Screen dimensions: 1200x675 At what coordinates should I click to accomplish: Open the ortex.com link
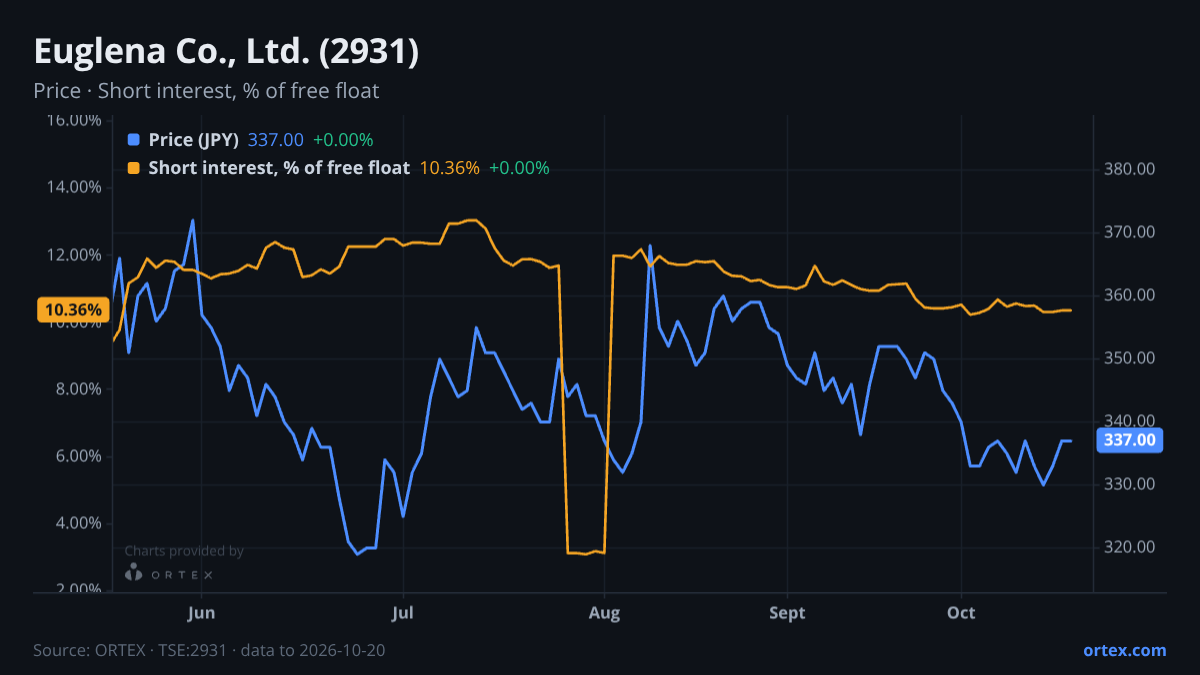(1125, 650)
